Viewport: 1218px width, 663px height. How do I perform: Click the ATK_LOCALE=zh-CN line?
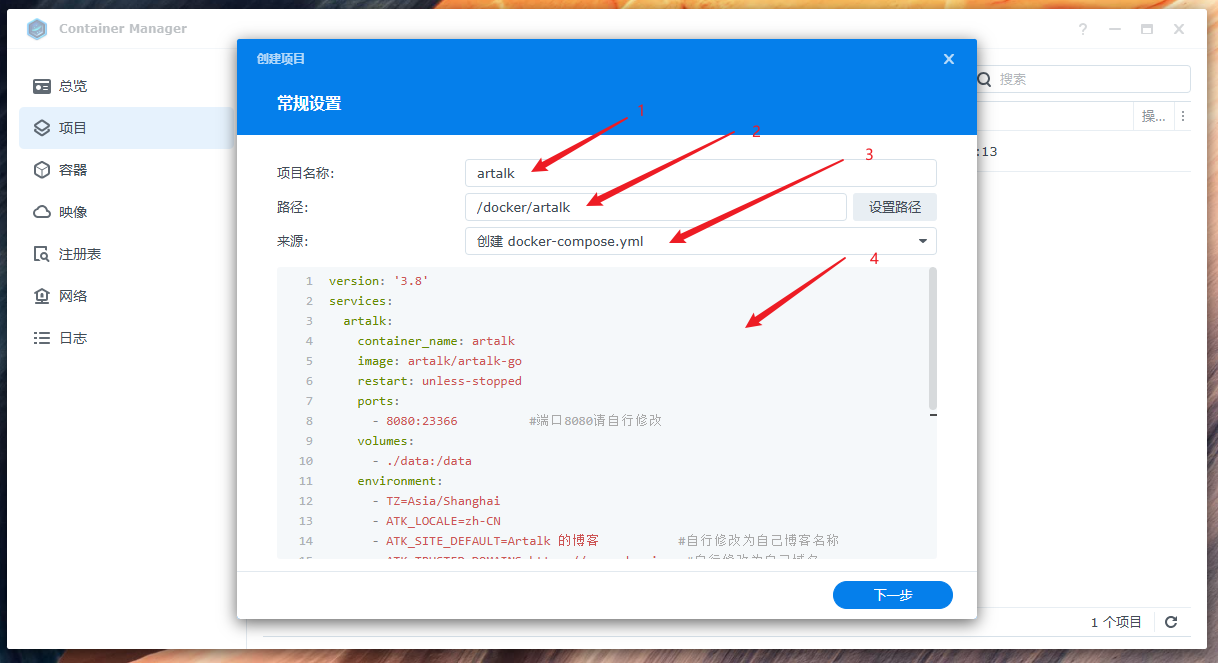[x=435, y=521]
